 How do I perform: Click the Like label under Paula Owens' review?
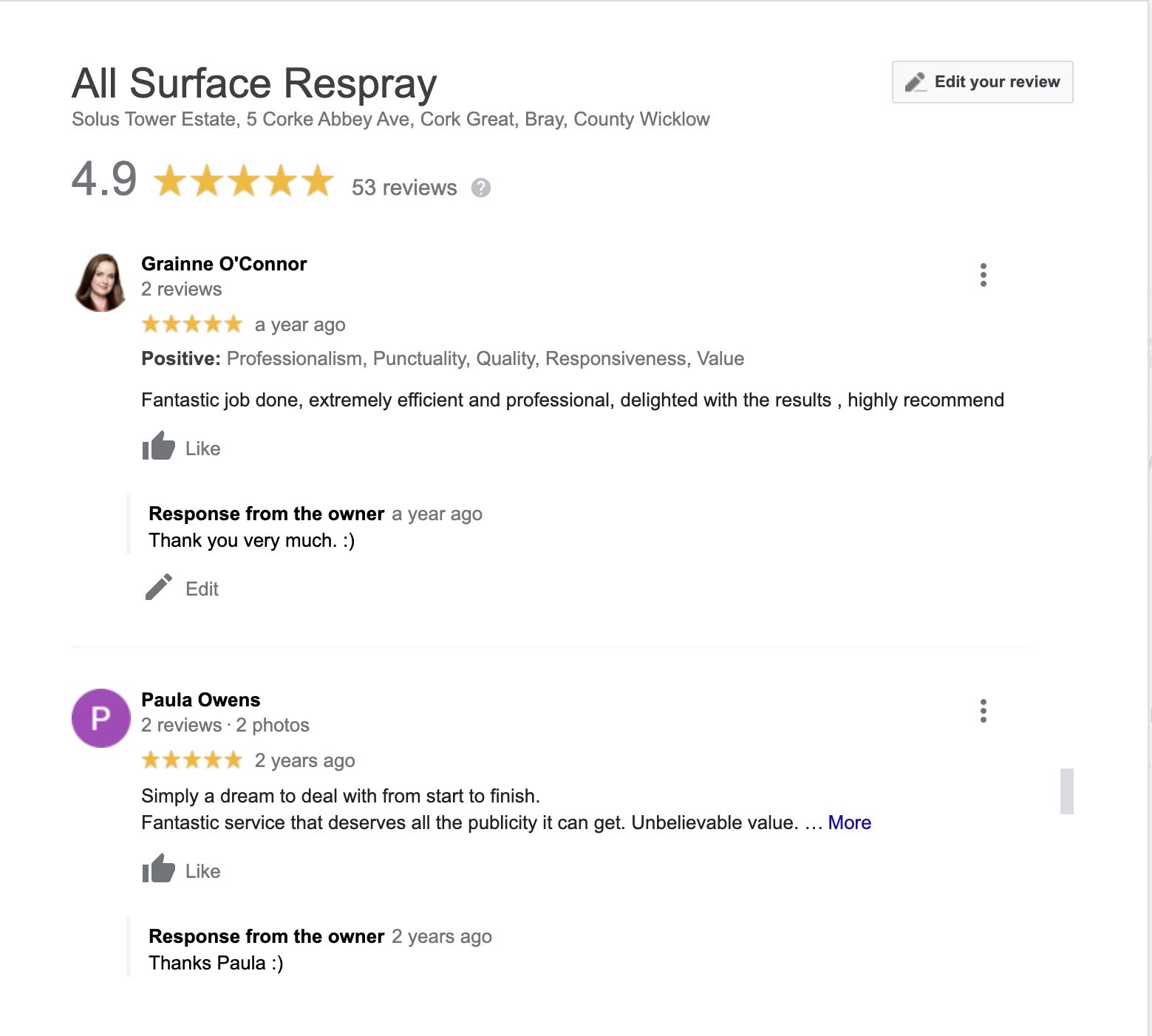[202, 871]
